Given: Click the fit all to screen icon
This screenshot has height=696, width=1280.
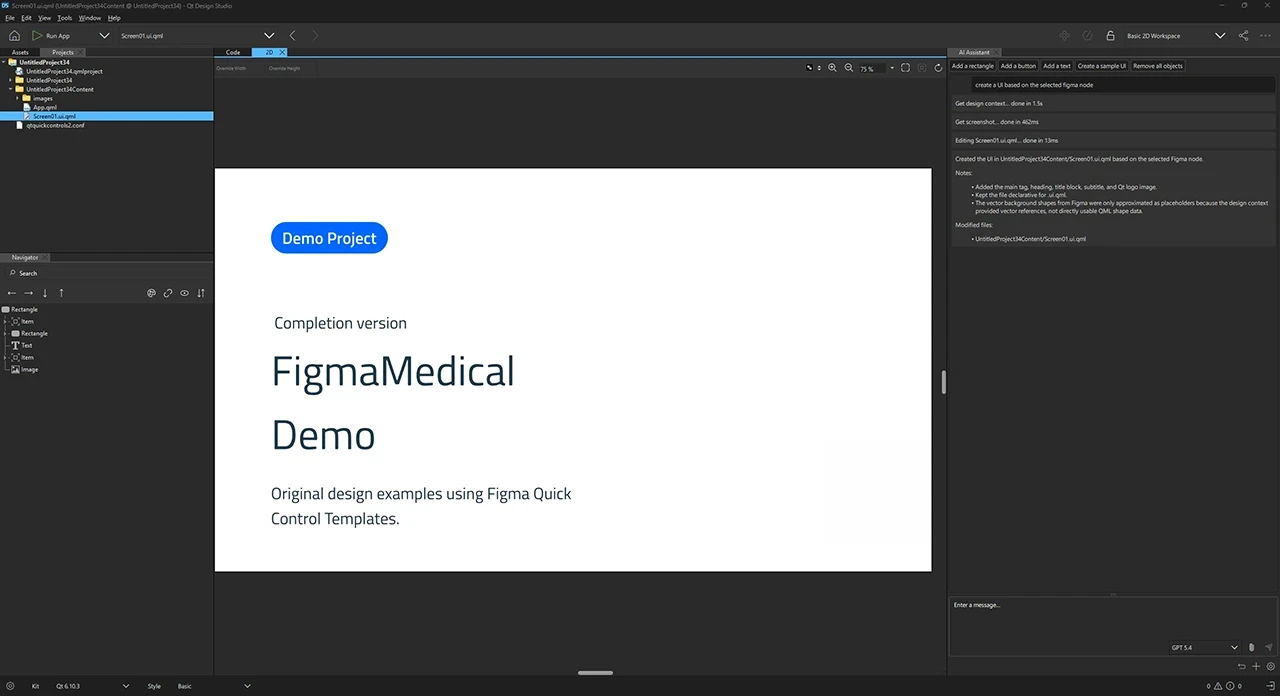Looking at the screenshot, I should (905, 68).
